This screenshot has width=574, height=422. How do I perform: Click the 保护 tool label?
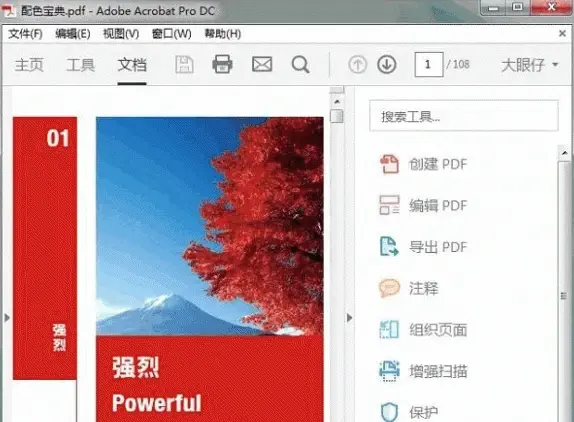click(x=424, y=412)
